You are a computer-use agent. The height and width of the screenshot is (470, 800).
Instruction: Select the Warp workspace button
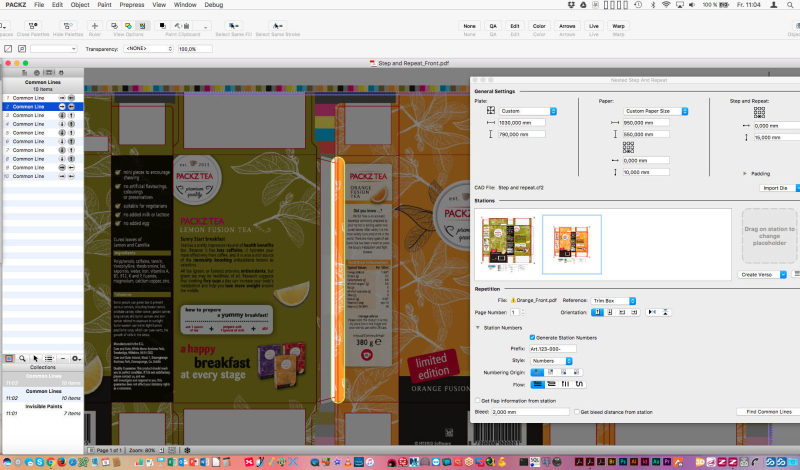(x=618, y=26)
